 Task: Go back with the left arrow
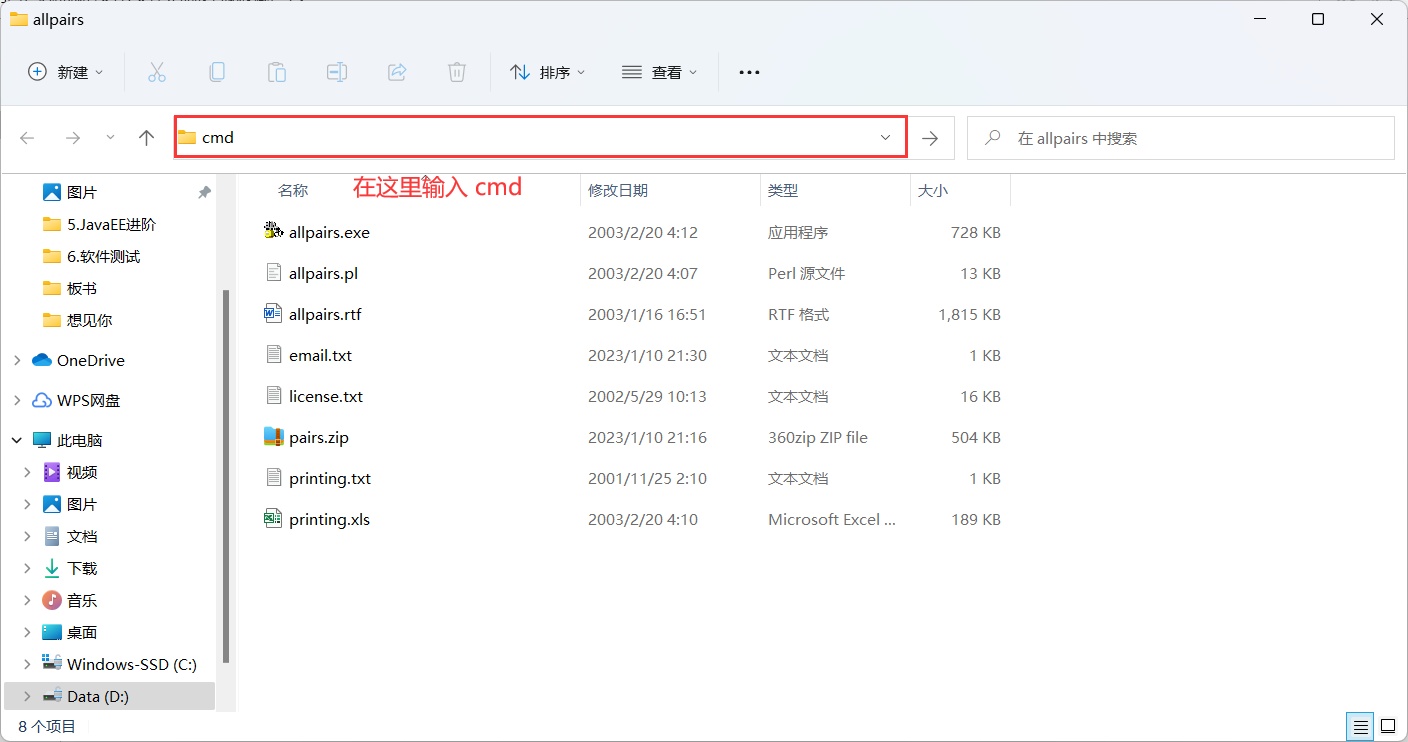click(x=28, y=138)
